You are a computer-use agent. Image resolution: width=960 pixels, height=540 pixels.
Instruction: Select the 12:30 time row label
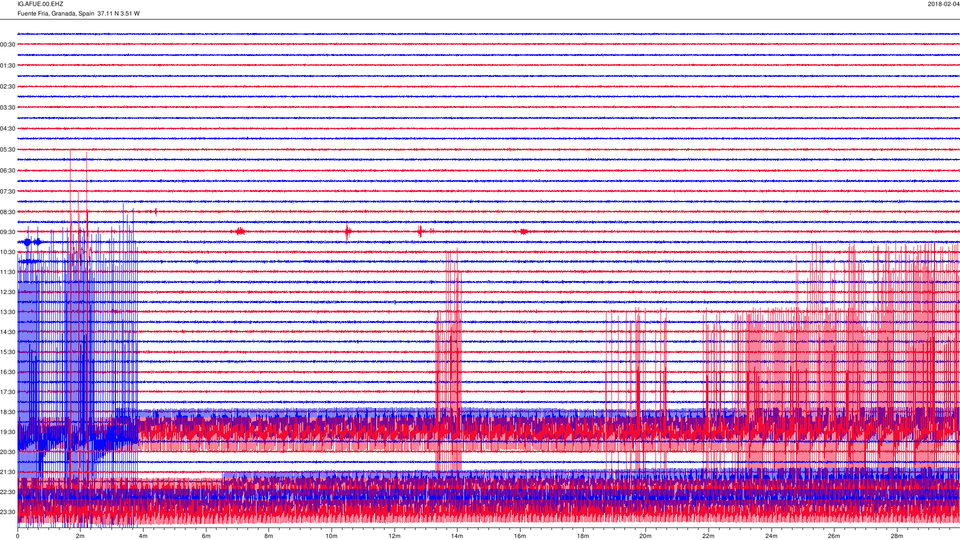[8, 292]
